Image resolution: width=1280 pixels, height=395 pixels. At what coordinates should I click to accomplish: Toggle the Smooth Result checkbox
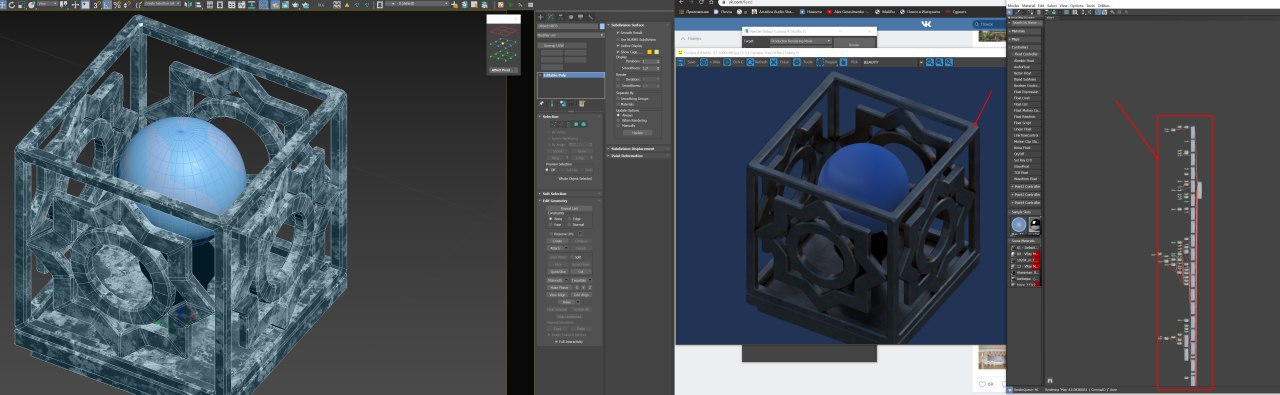tap(619, 32)
